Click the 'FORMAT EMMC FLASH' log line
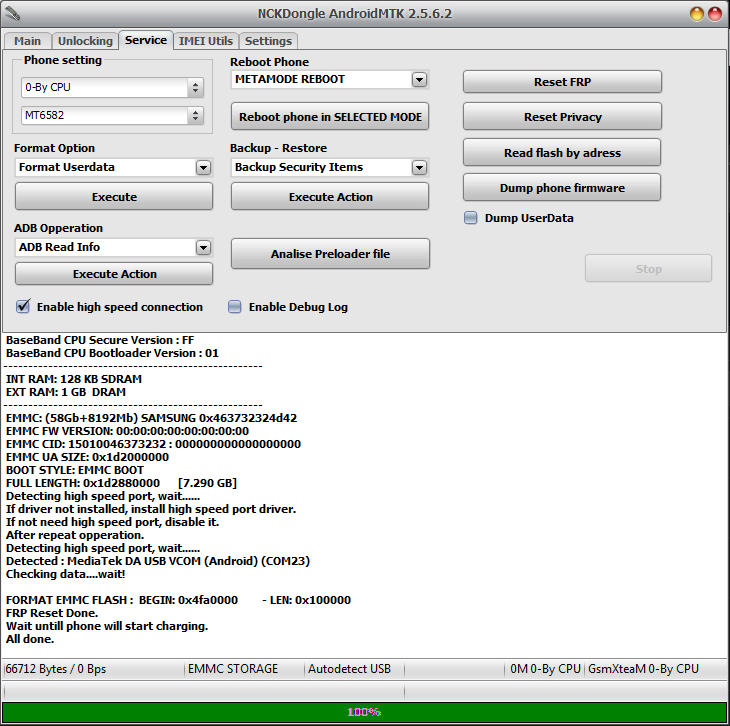730x726 pixels. point(178,600)
